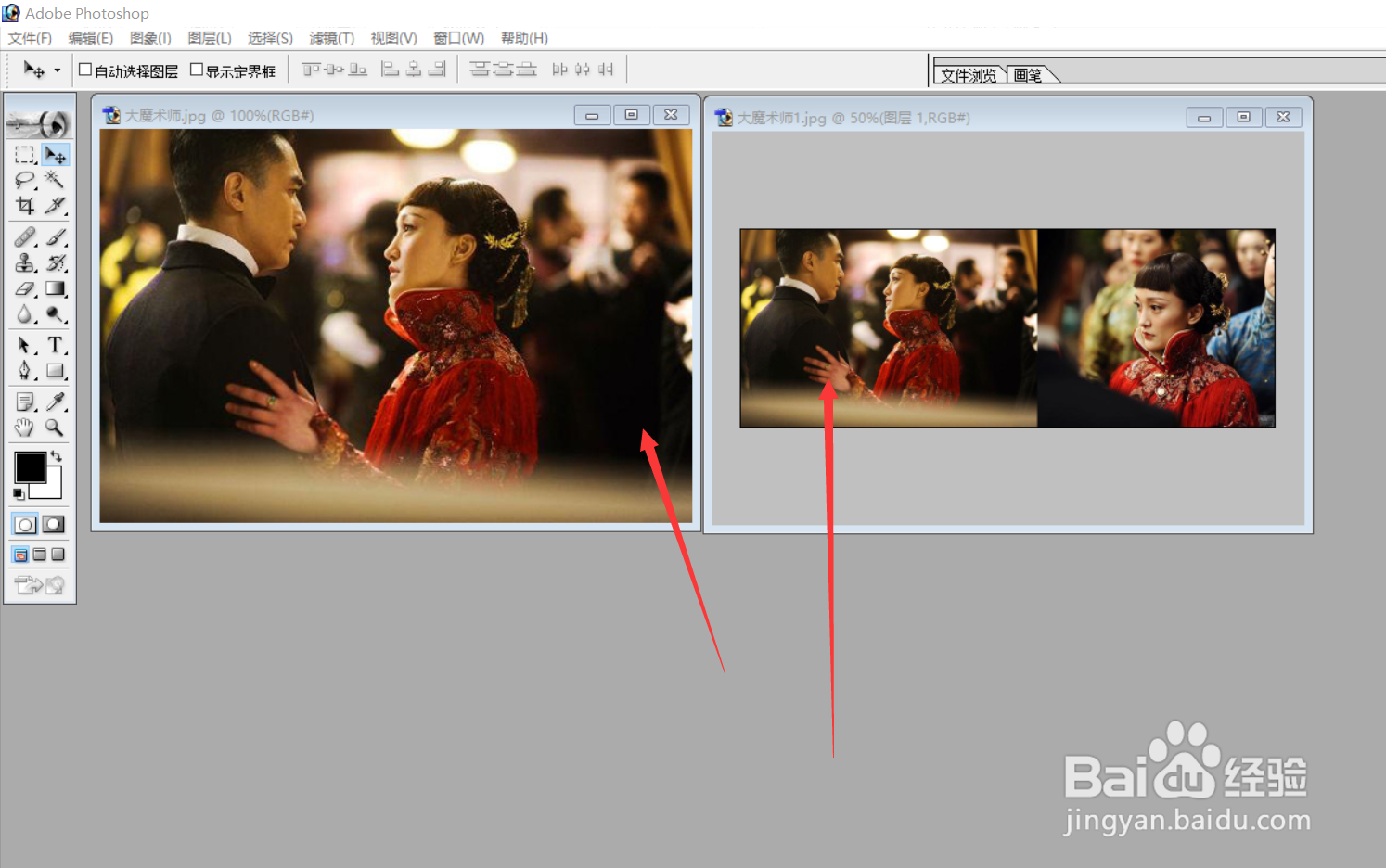Switch to the 画笔 tab
This screenshot has width=1386, height=868.
click(x=1028, y=75)
